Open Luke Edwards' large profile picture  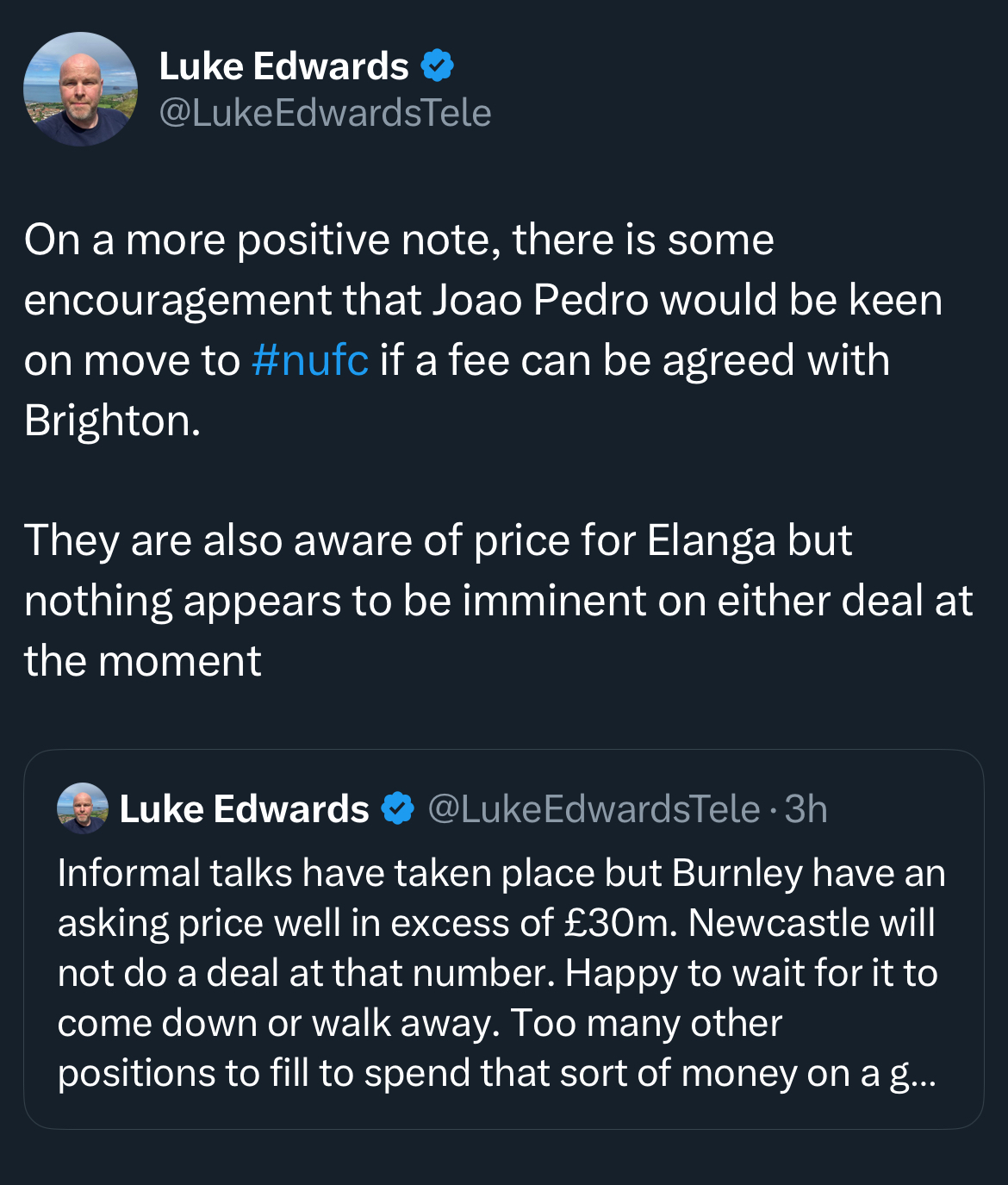pyautogui.click(x=80, y=89)
